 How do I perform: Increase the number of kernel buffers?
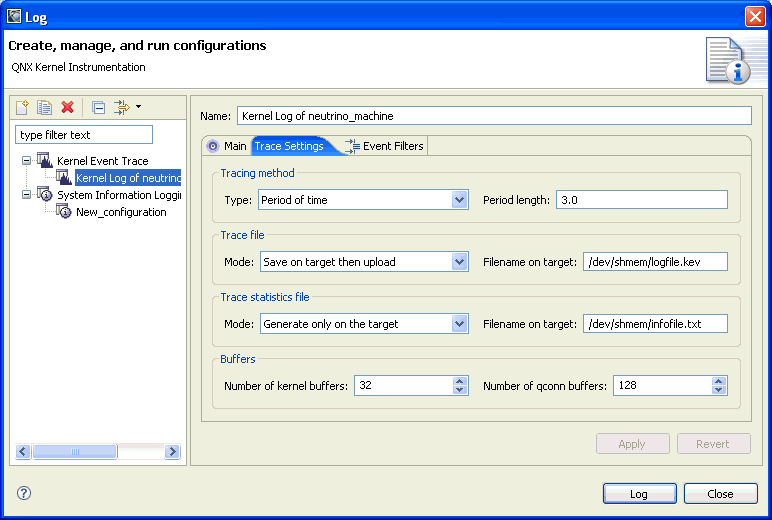click(x=459, y=381)
